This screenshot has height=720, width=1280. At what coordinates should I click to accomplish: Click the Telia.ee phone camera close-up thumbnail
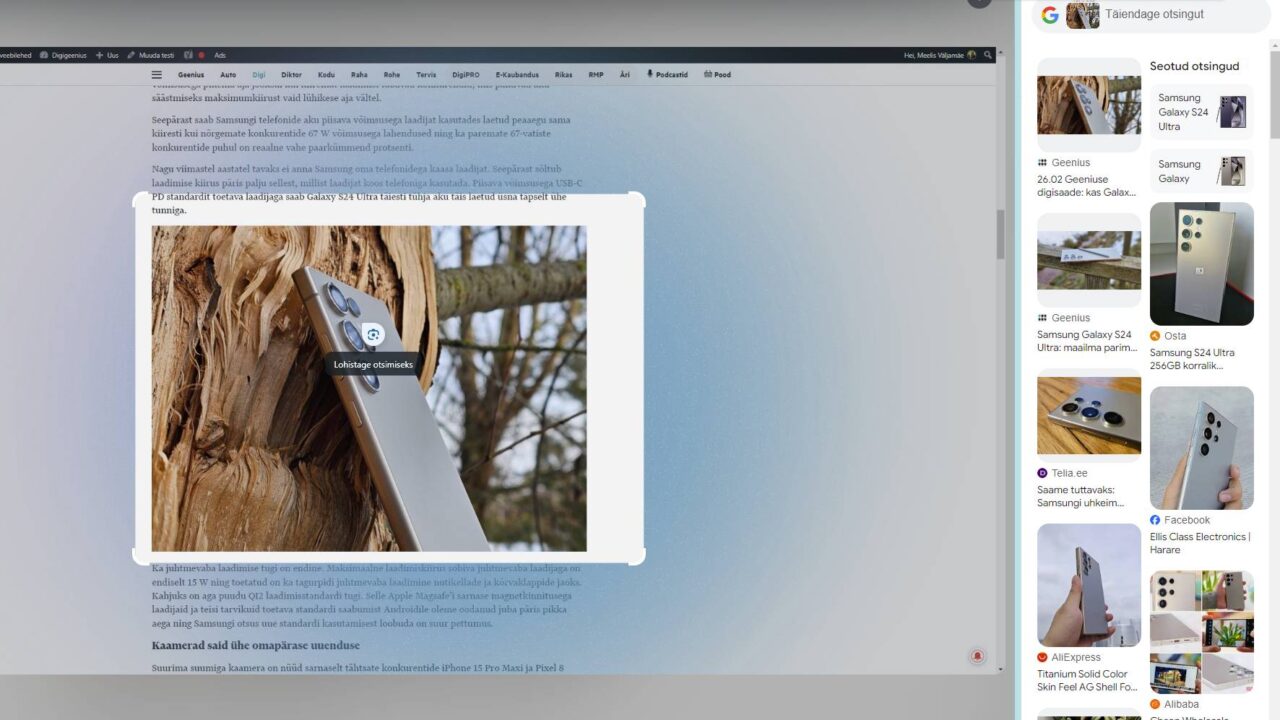click(x=1089, y=415)
